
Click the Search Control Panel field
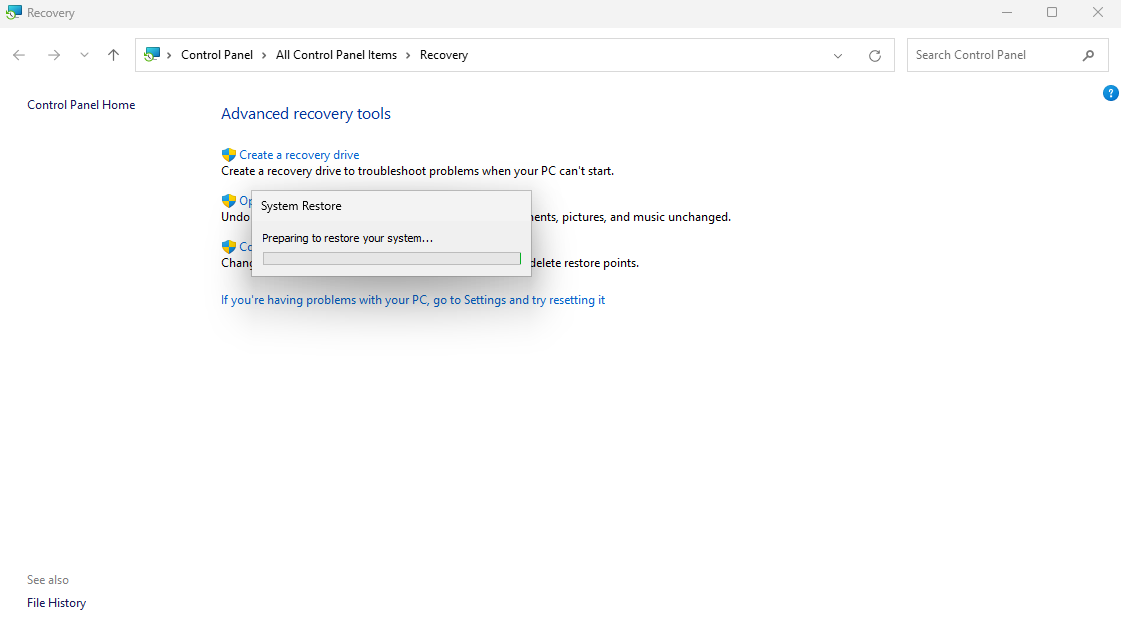pos(1007,55)
